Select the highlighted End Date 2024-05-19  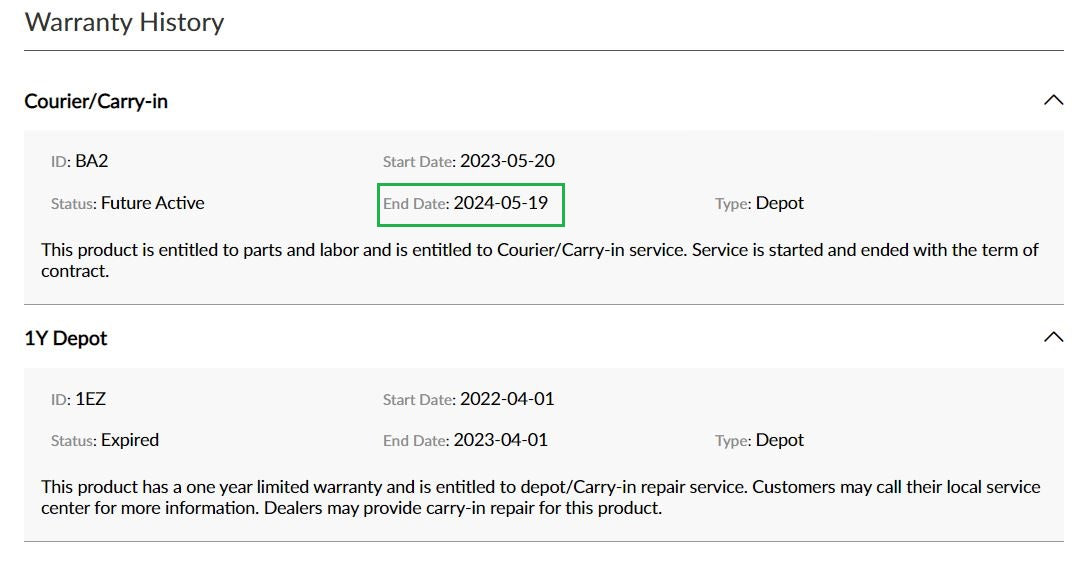pos(471,204)
